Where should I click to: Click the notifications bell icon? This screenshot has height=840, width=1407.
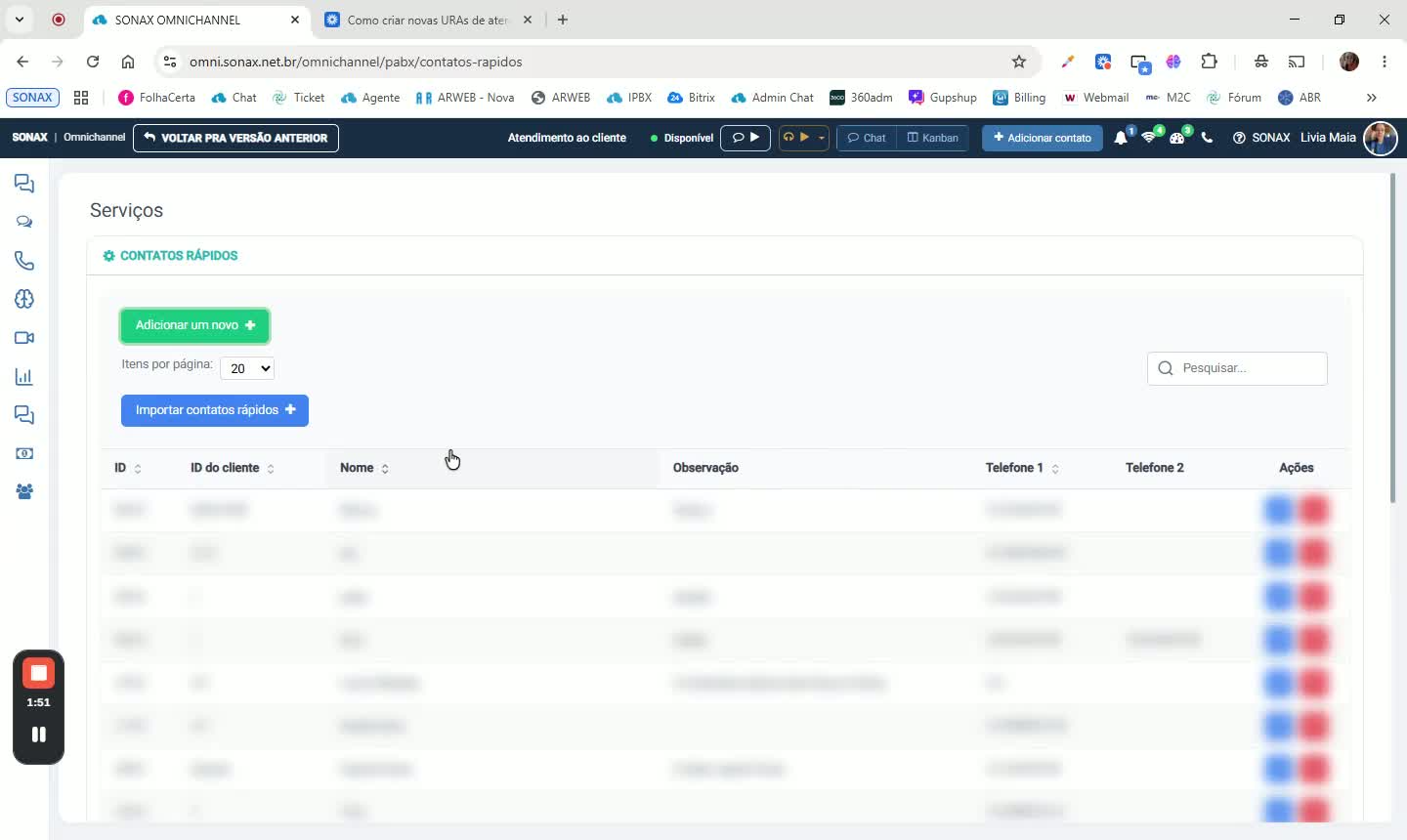click(1121, 138)
